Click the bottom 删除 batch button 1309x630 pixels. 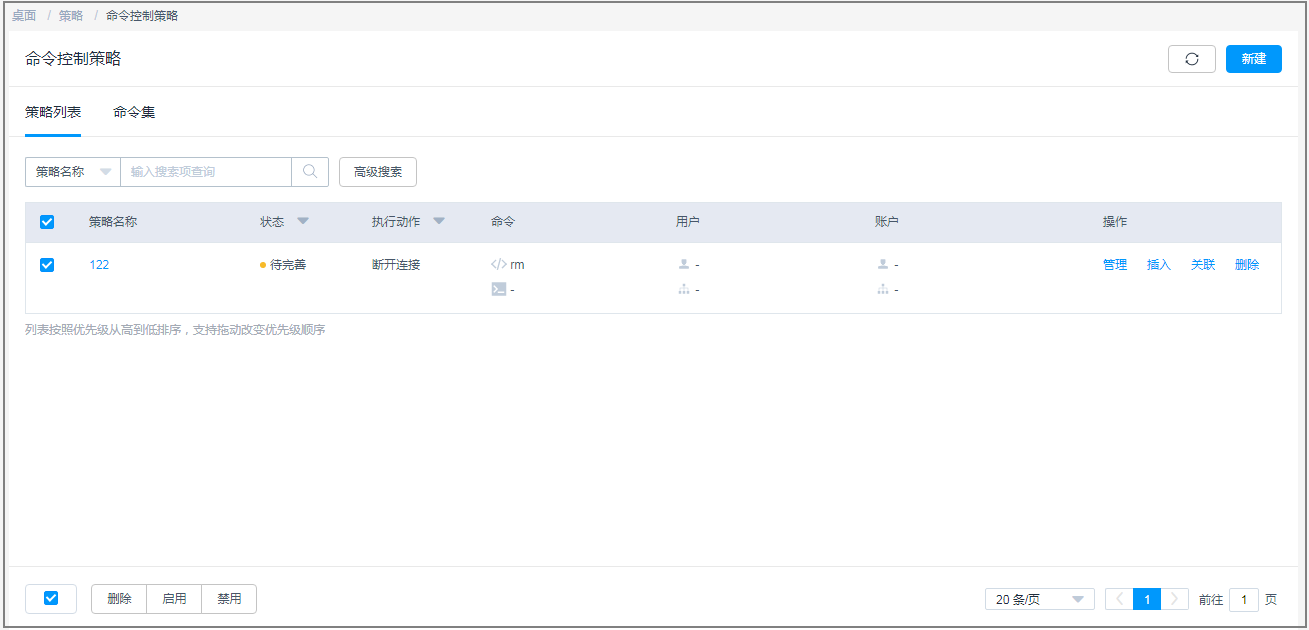[x=119, y=599]
